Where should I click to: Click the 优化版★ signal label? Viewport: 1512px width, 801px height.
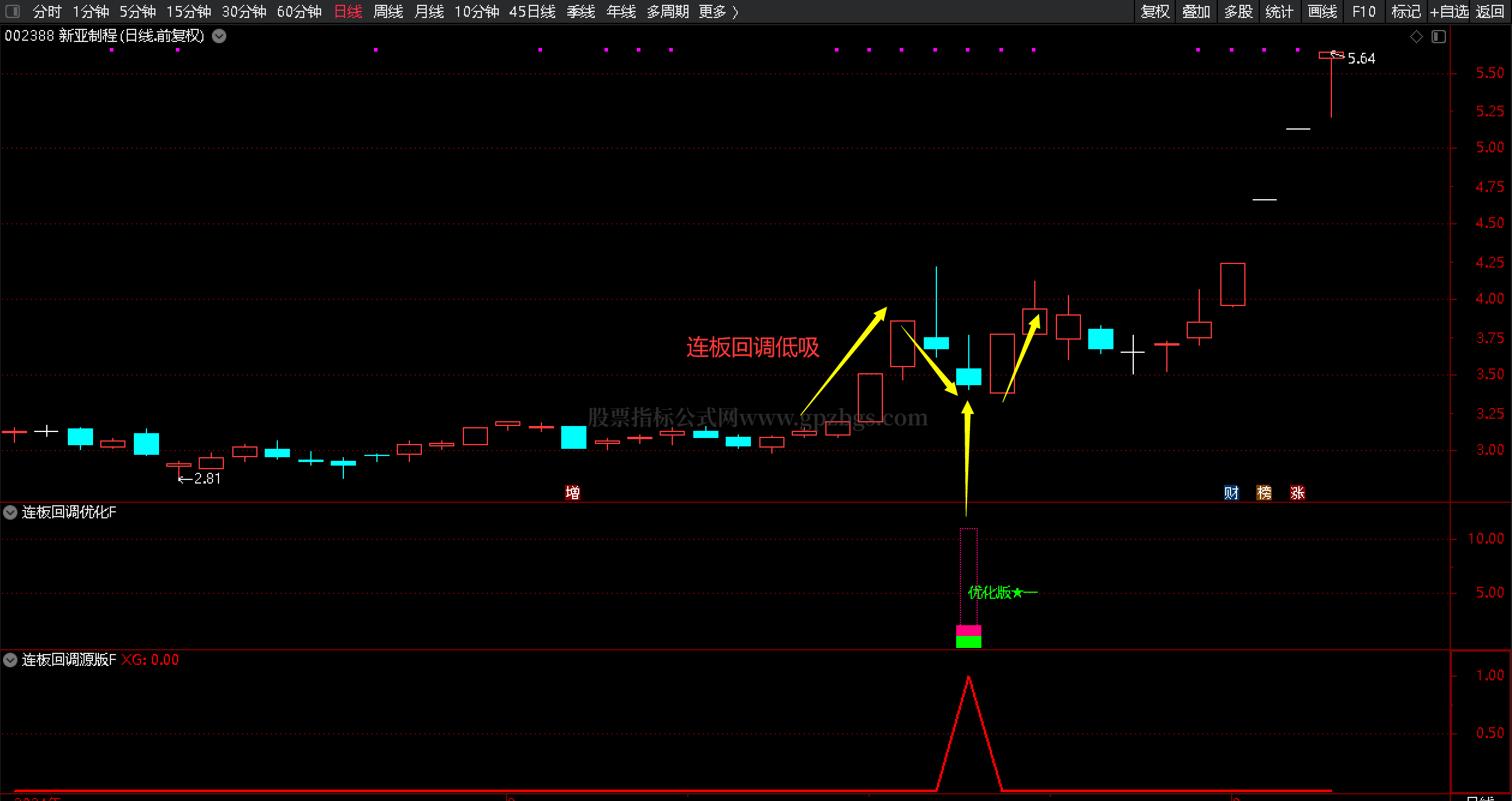(x=995, y=592)
